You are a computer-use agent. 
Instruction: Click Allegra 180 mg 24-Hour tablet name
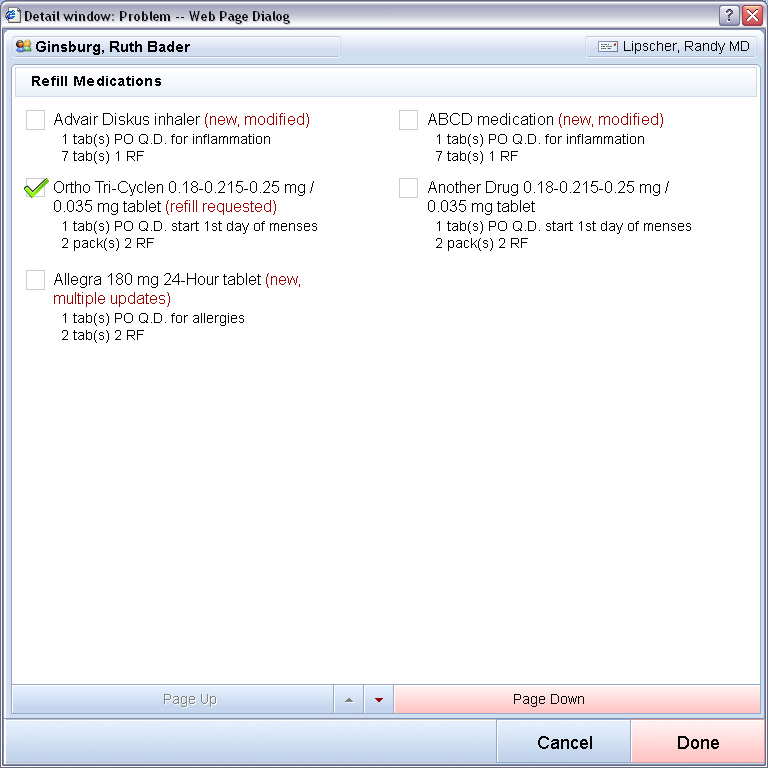[157, 280]
